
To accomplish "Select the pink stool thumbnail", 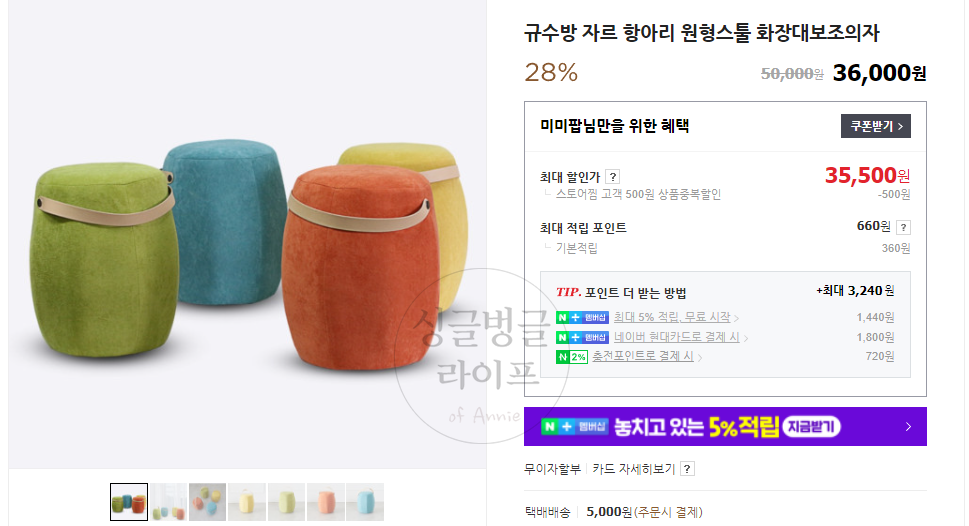I will [326, 502].
